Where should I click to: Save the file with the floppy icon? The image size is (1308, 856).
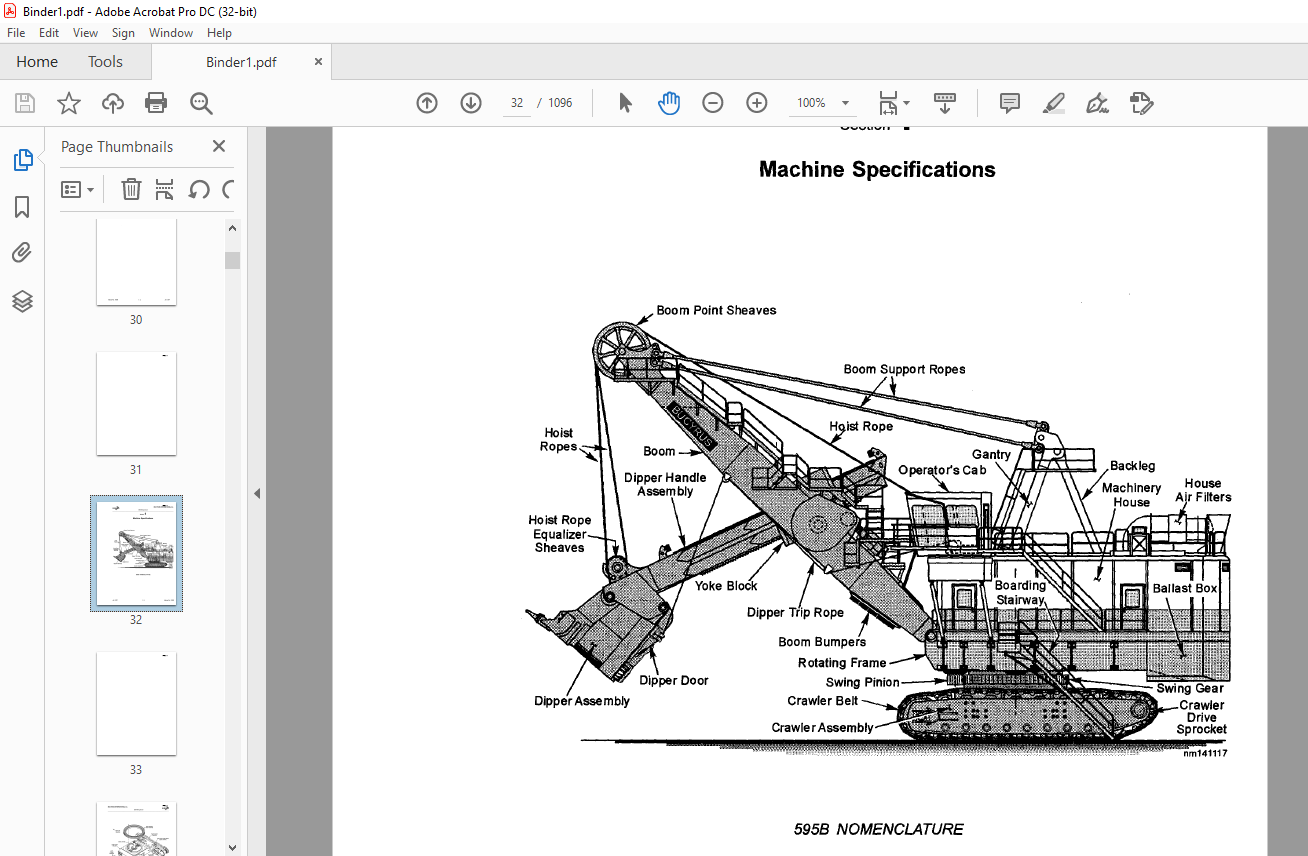coord(25,103)
